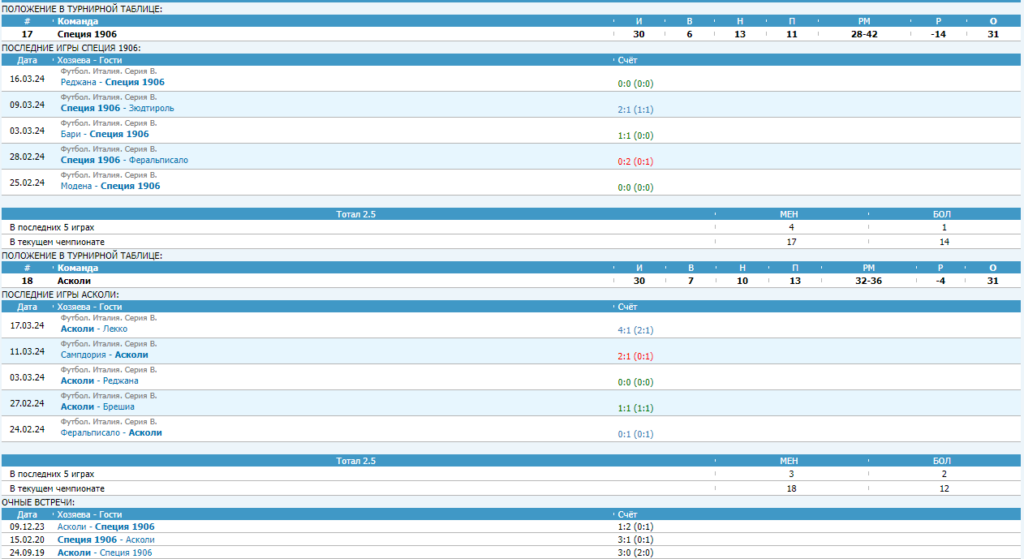Image resolution: width=1024 pixels, height=559 pixels.
Task: Select date 28.02.24
Action: [x=27, y=157]
